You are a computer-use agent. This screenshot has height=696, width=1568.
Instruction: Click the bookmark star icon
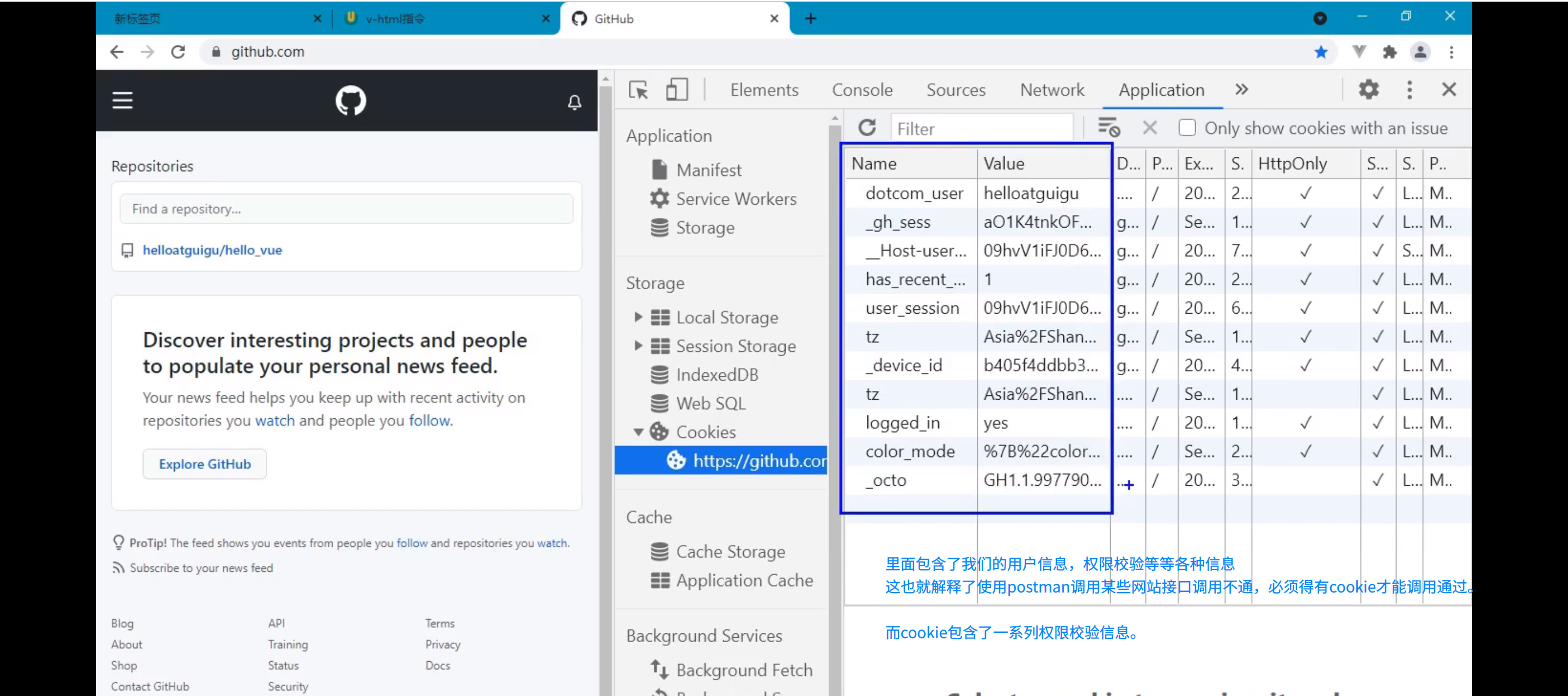(x=1320, y=52)
